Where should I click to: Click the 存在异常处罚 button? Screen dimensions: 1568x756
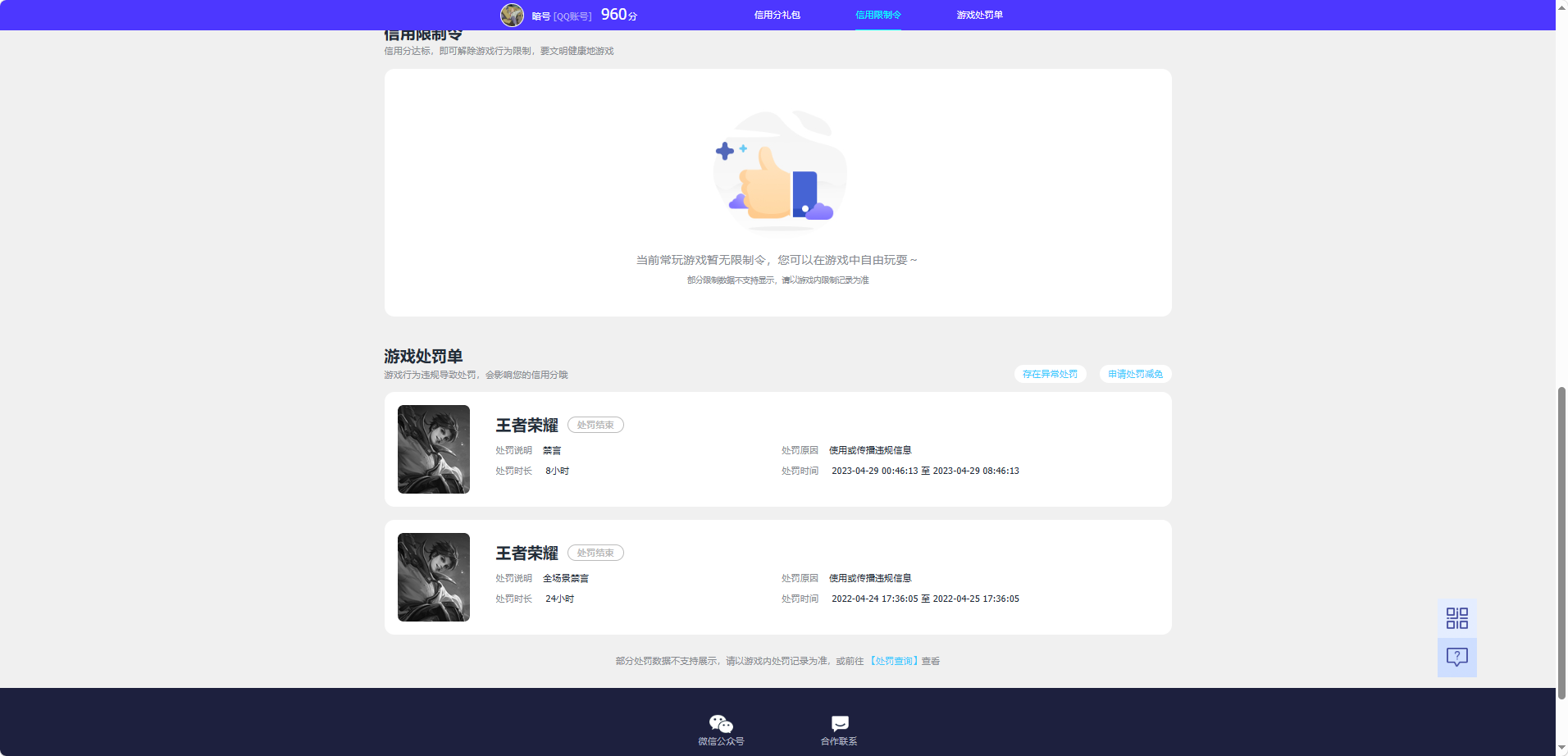[1050, 374]
